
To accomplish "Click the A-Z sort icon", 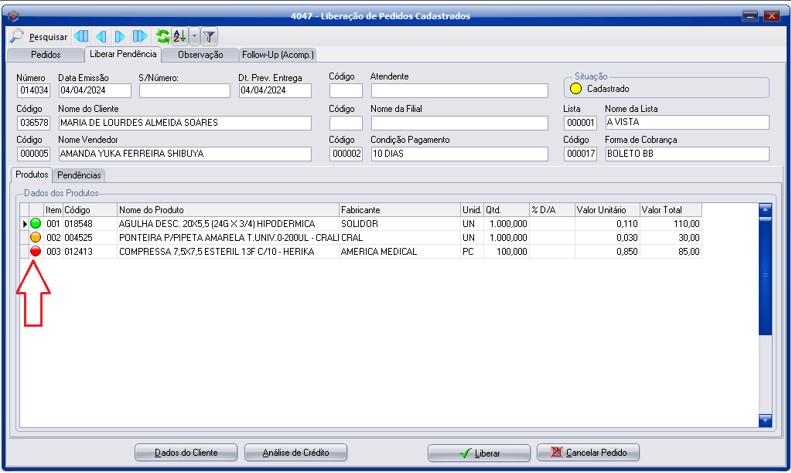I will coord(179,36).
